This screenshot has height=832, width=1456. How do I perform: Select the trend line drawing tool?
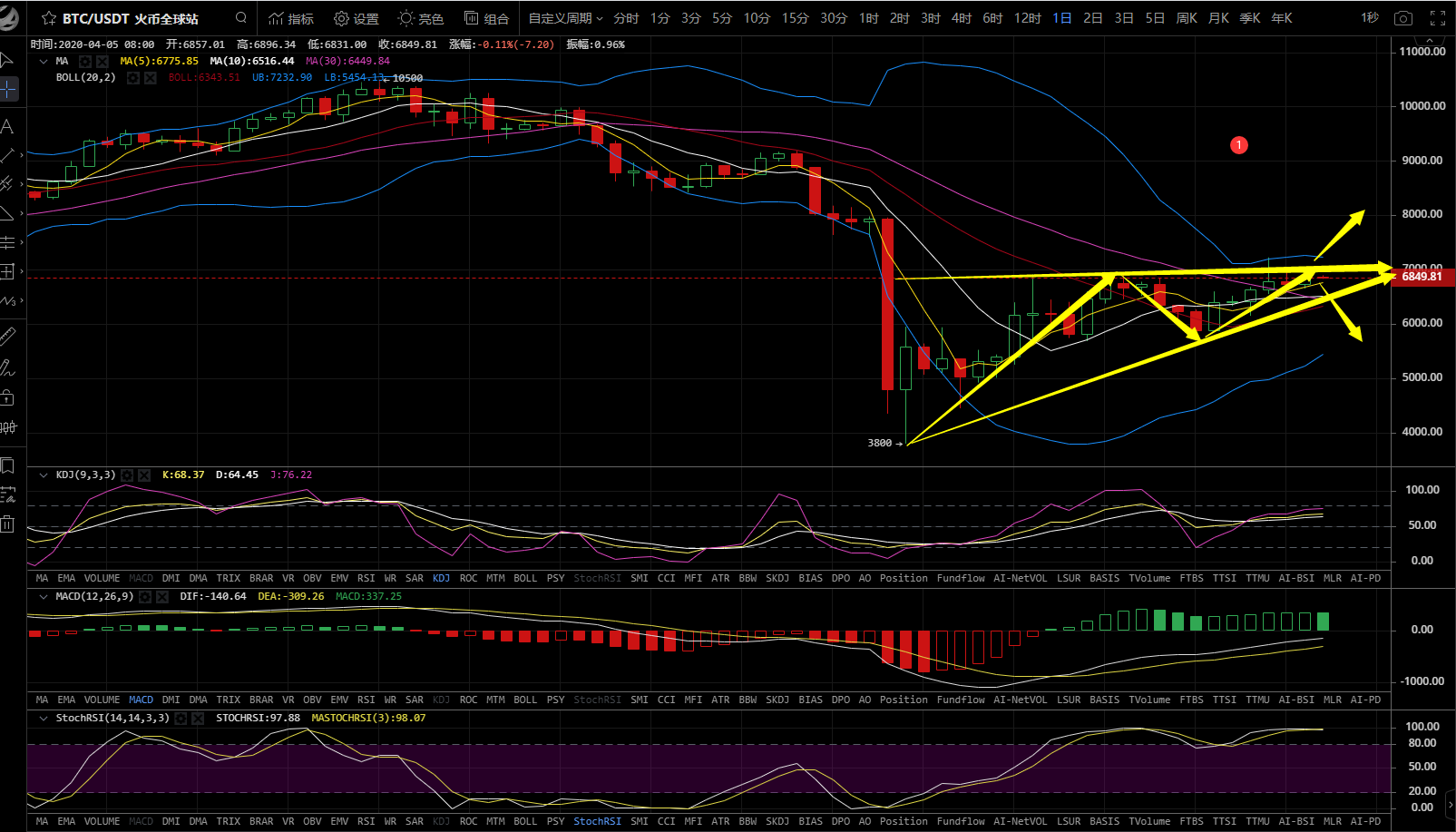[x=7, y=155]
